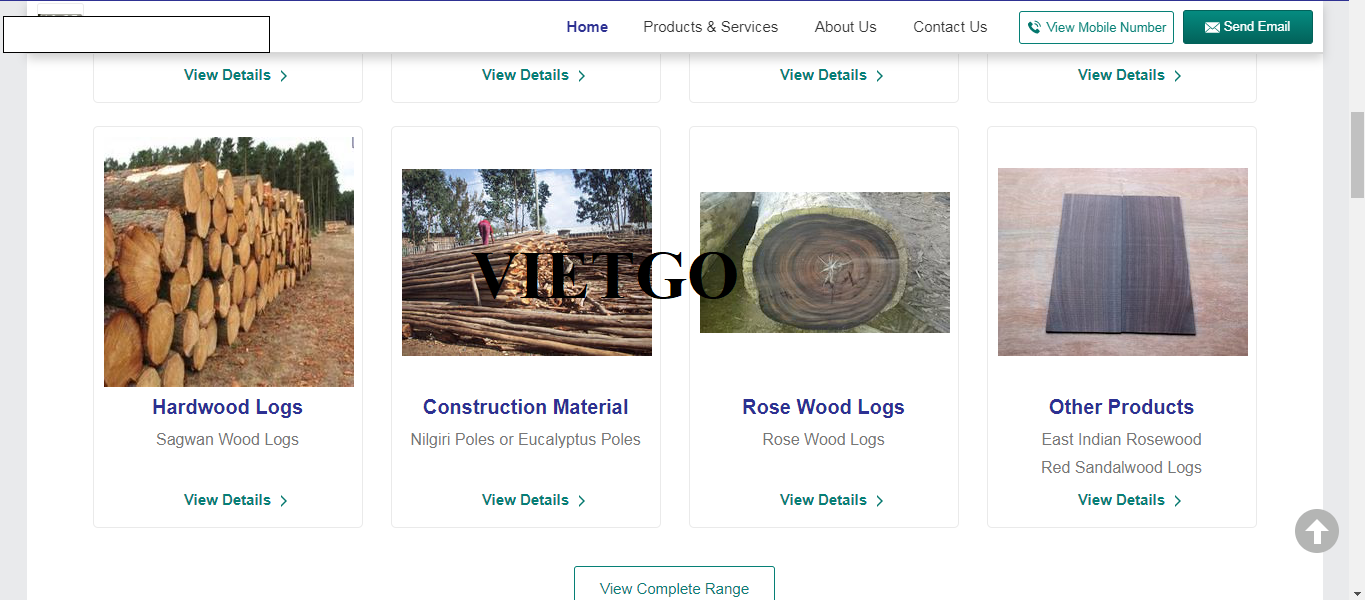Click the scroll-to-top arrow icon
The image size is (1365, 600).
(1316, 531)
